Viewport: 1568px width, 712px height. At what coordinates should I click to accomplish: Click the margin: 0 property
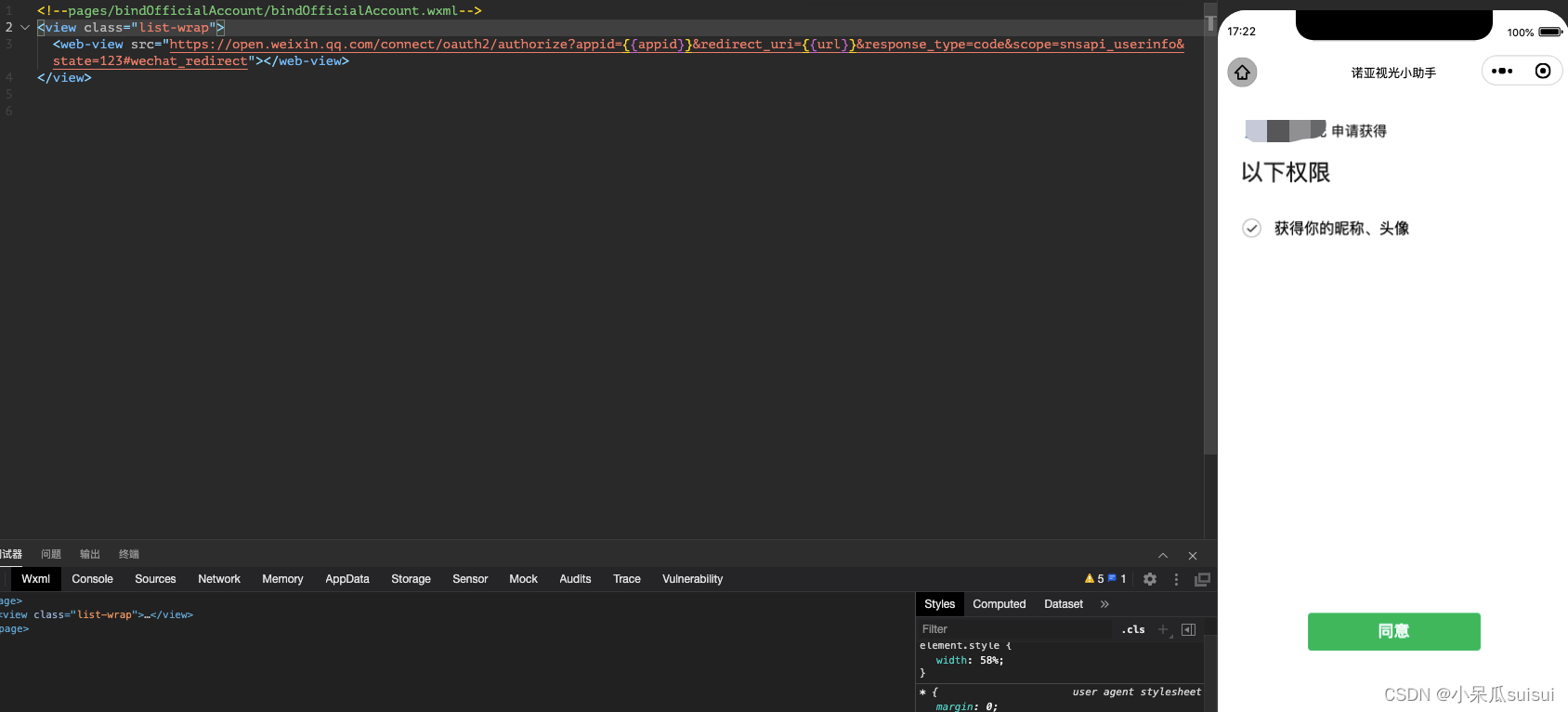[x=967, y=706]
